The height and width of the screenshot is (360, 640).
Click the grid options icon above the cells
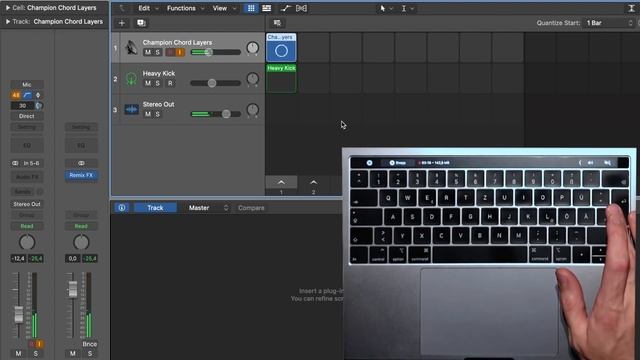click(277, 23)
